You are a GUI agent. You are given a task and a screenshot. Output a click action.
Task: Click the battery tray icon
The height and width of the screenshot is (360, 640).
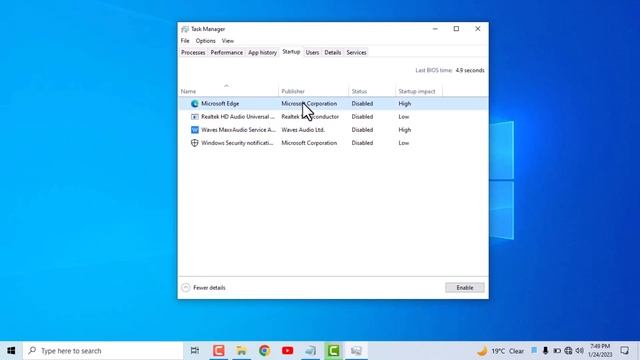click(x=557, y=351)
